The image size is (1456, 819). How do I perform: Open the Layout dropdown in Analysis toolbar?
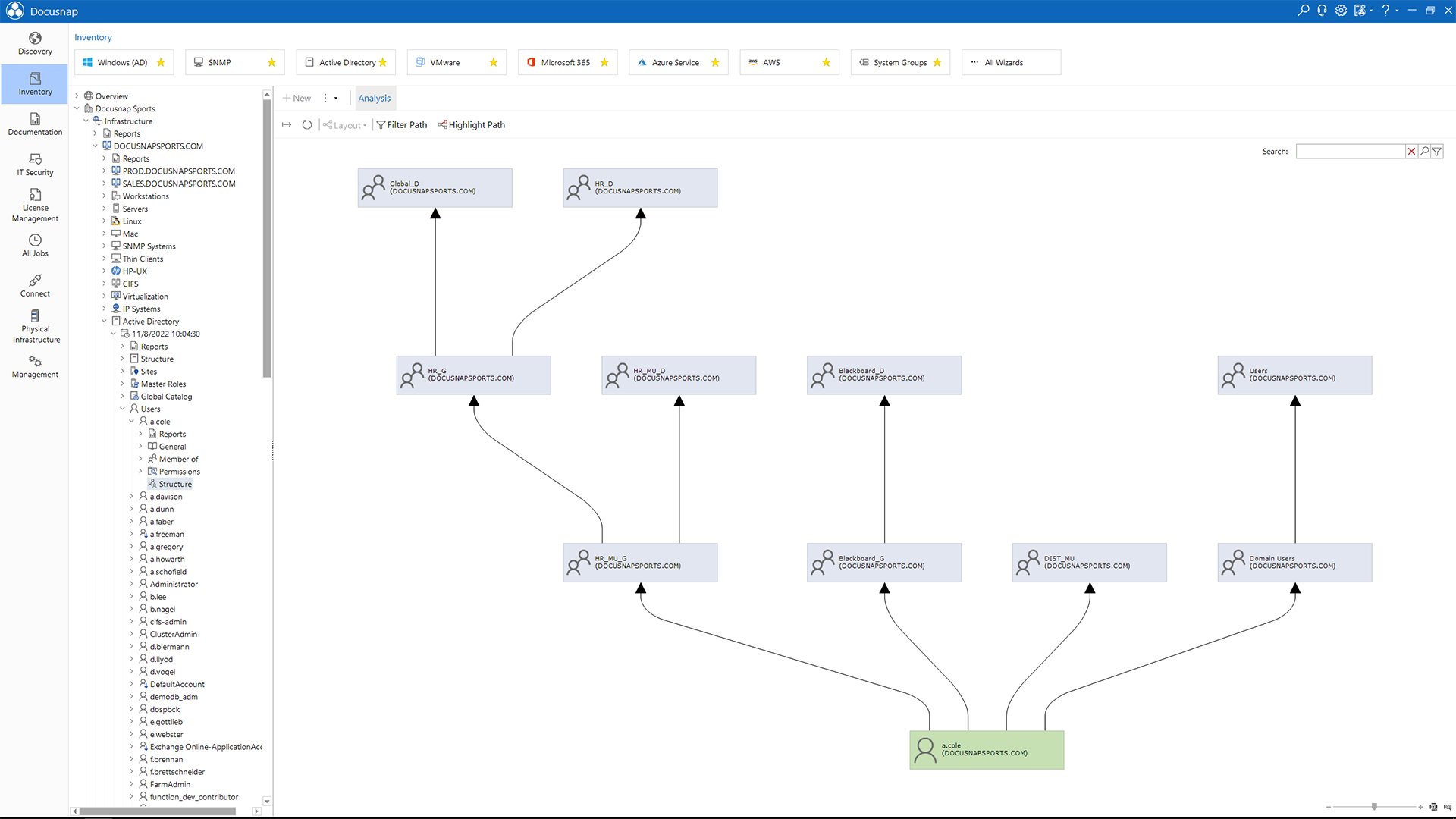(x=346, y=124)
